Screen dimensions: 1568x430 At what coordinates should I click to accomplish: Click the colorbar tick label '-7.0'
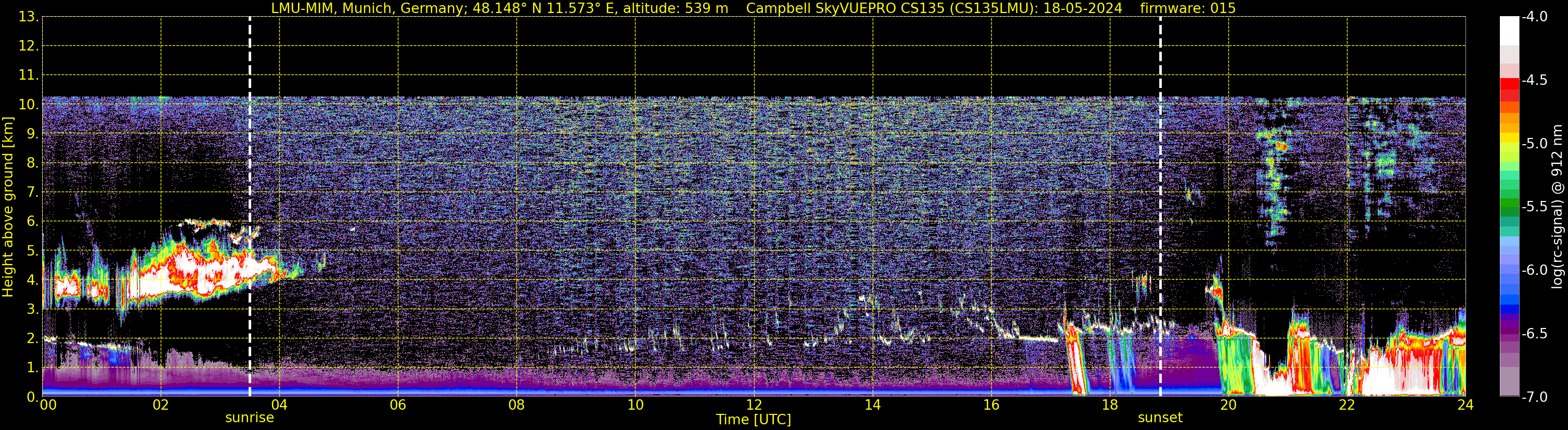[x=1535, y=397]
